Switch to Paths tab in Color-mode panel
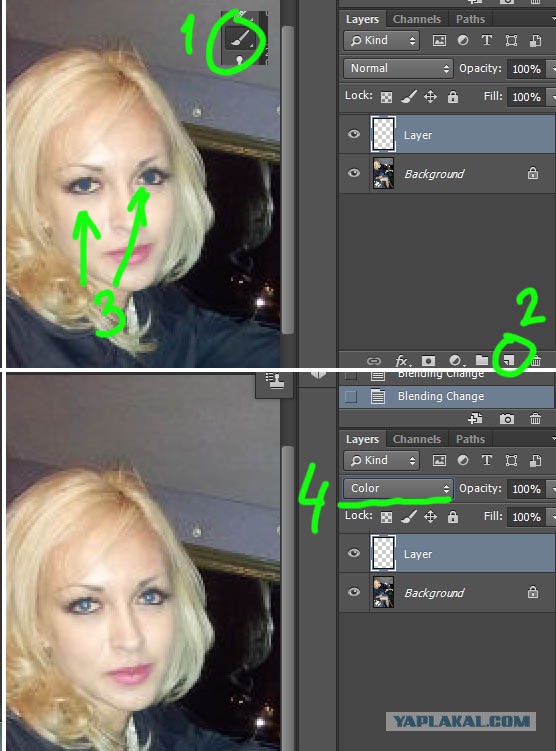 pyautogui.click(x=470, y=439)
